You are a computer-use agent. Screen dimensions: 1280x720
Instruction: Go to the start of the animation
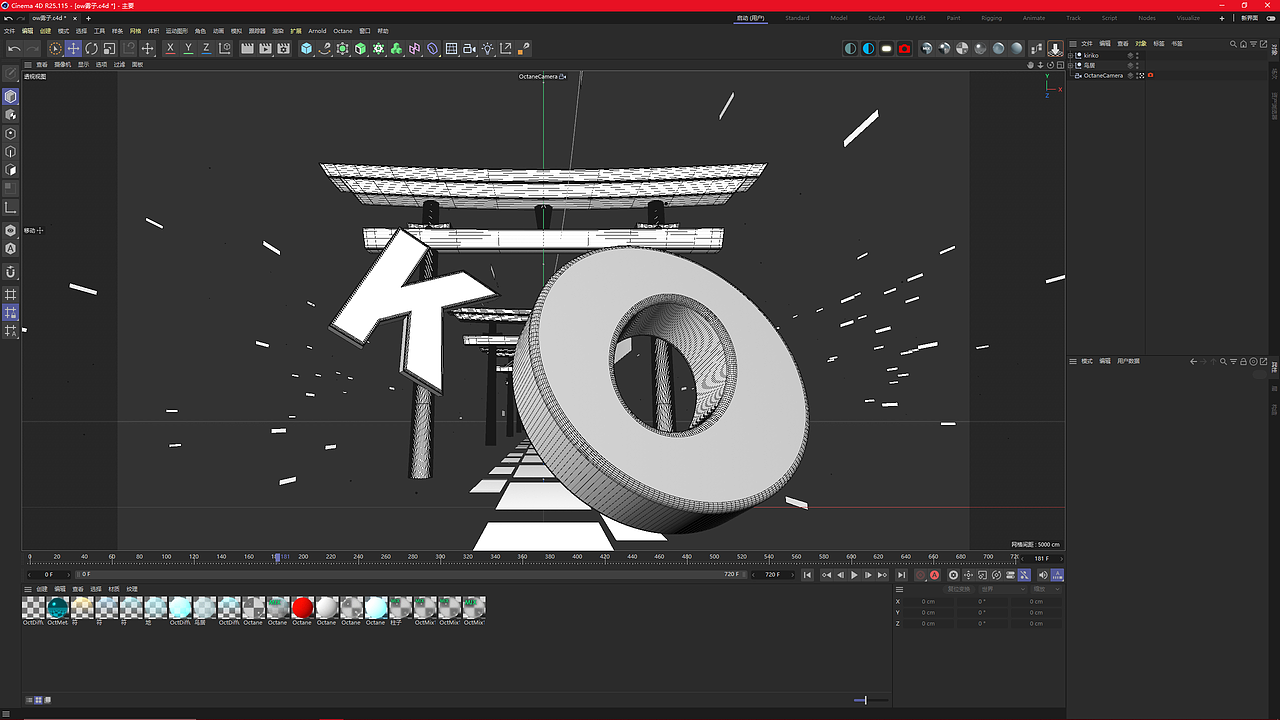click(x=808, y=575)
